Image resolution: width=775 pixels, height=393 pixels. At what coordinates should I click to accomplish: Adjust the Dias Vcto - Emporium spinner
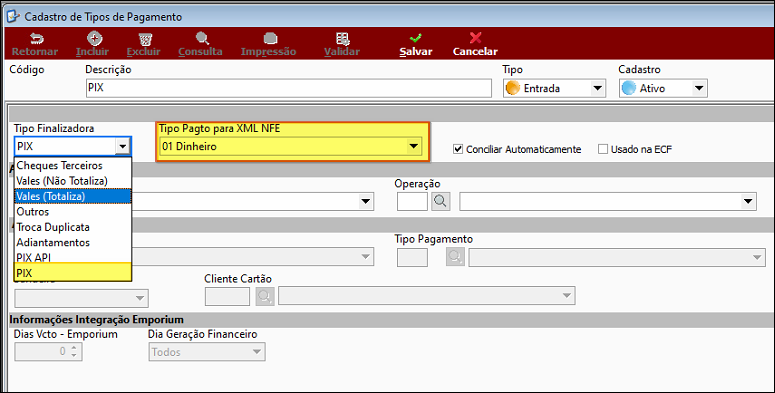(74, 351)
